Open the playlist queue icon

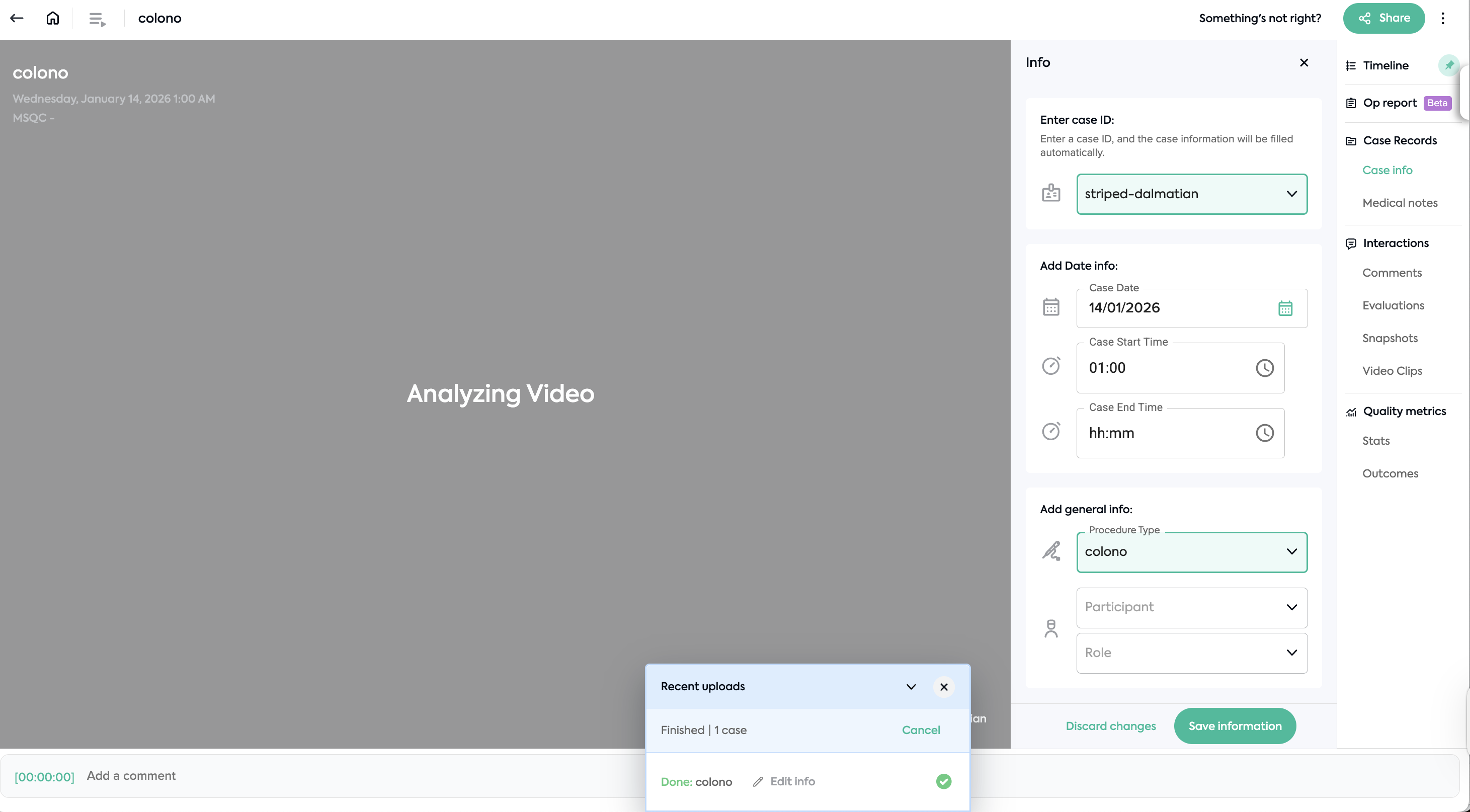[98, 19]
